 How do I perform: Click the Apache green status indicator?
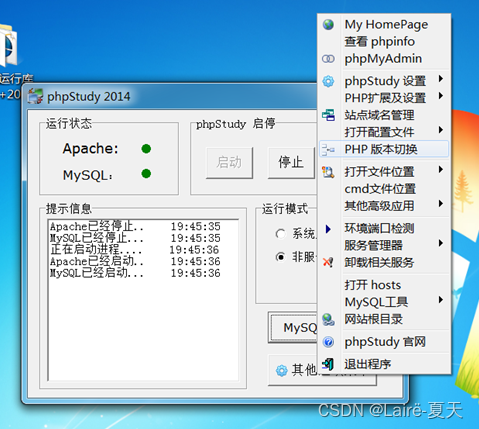click(146, 149)
